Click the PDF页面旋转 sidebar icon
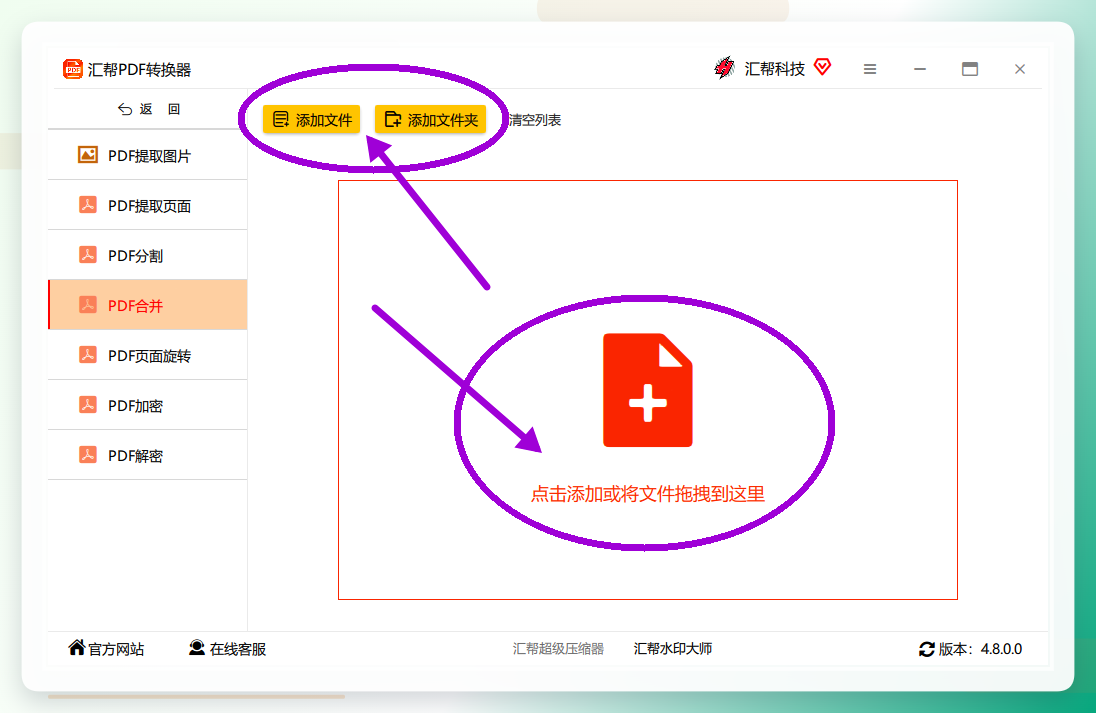This screenshot has width=1096, height=713. coord(87,355)
